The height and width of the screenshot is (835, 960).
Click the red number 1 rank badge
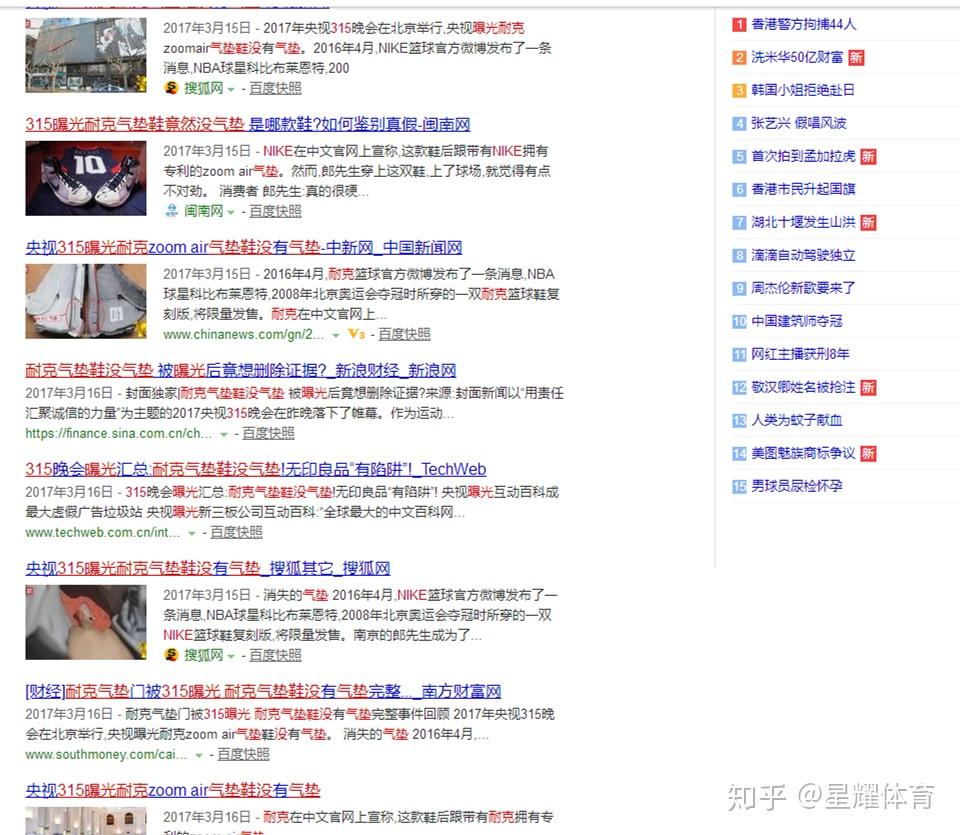[739, 24]
